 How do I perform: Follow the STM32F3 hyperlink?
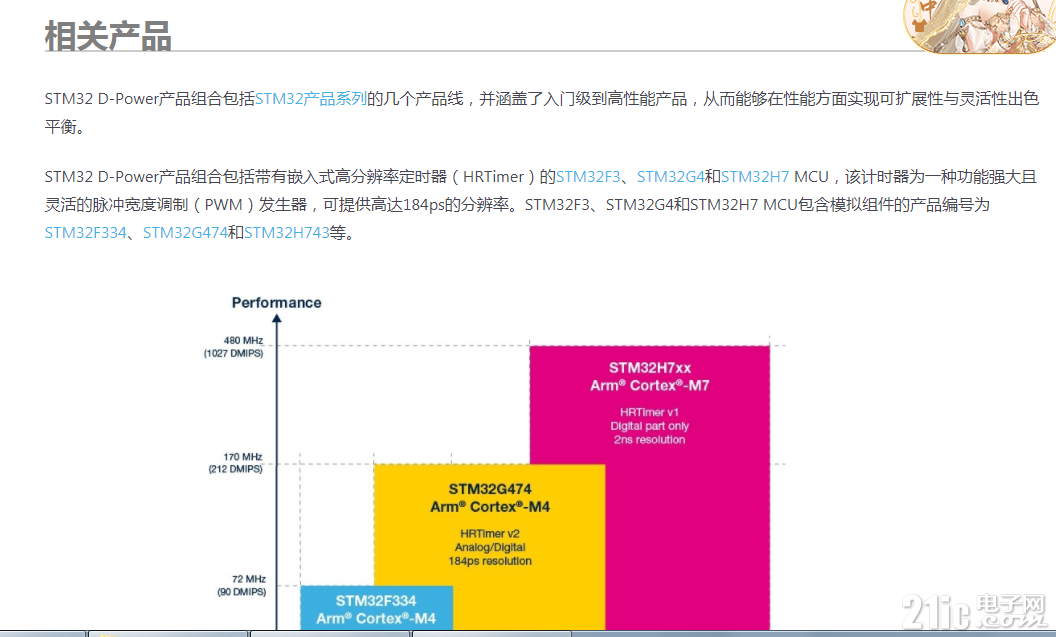click(x=588, y=177)
